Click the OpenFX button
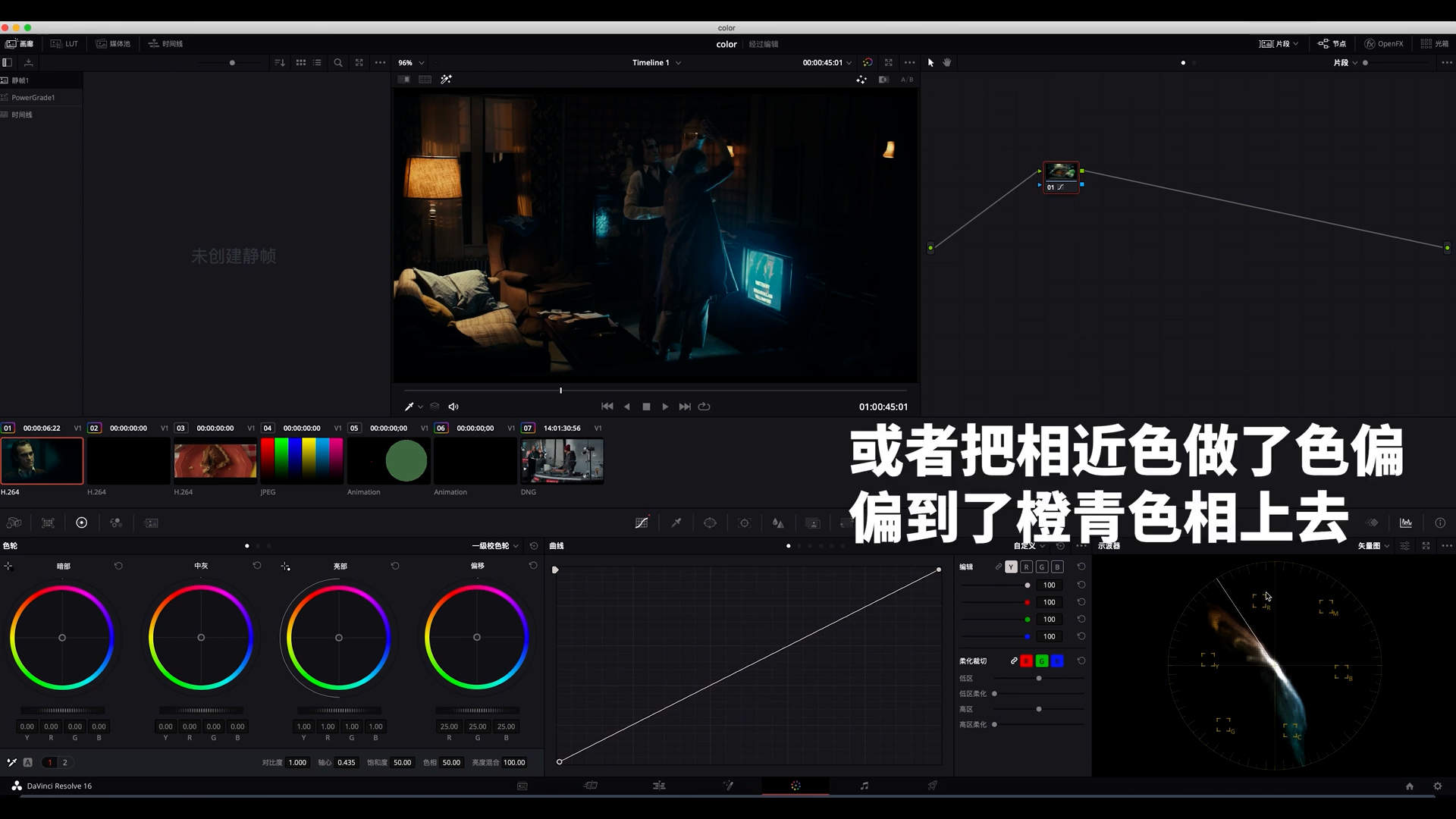Viewport: 1456px width, 819px height. (1383, 44)
